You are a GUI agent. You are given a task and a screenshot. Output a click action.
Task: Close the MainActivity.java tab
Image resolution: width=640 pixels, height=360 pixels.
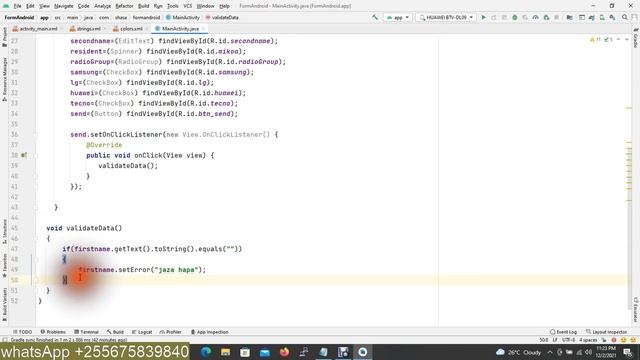pyautogui.click(x=203, y=29)
